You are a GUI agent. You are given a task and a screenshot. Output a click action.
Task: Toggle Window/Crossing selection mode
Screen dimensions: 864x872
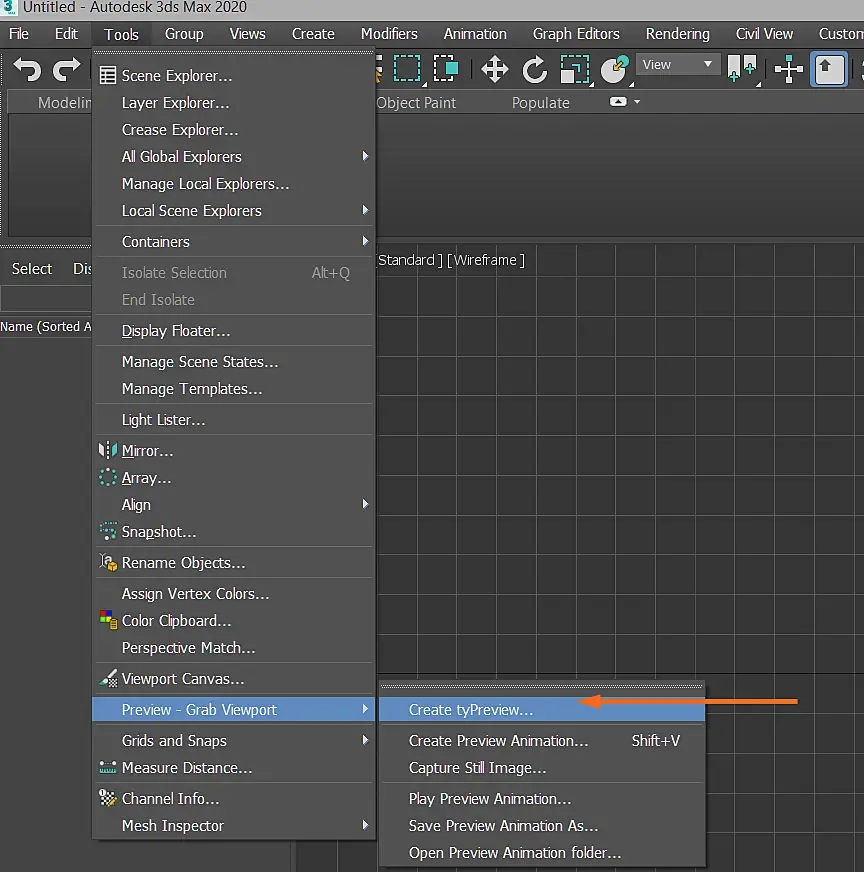click(446, 69)
